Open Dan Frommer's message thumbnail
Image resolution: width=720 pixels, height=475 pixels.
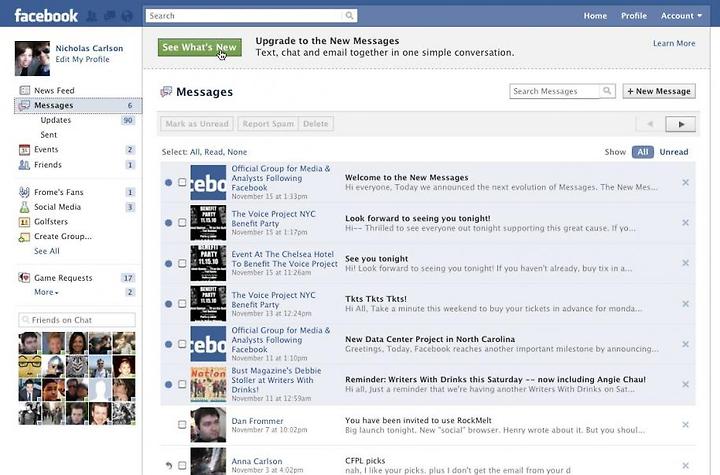click(208, 424)
